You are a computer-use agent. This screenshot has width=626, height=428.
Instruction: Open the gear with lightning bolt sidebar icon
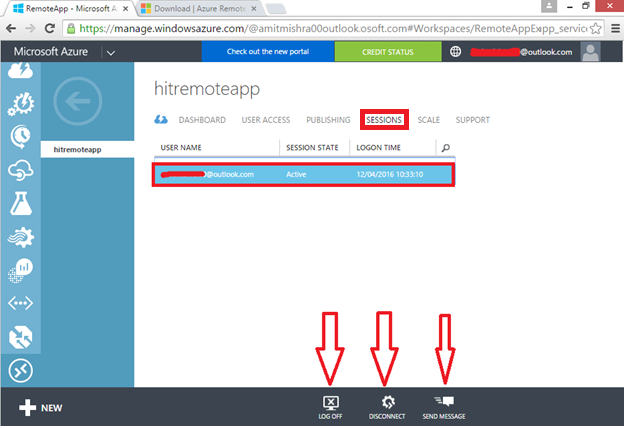click(21, 104)
